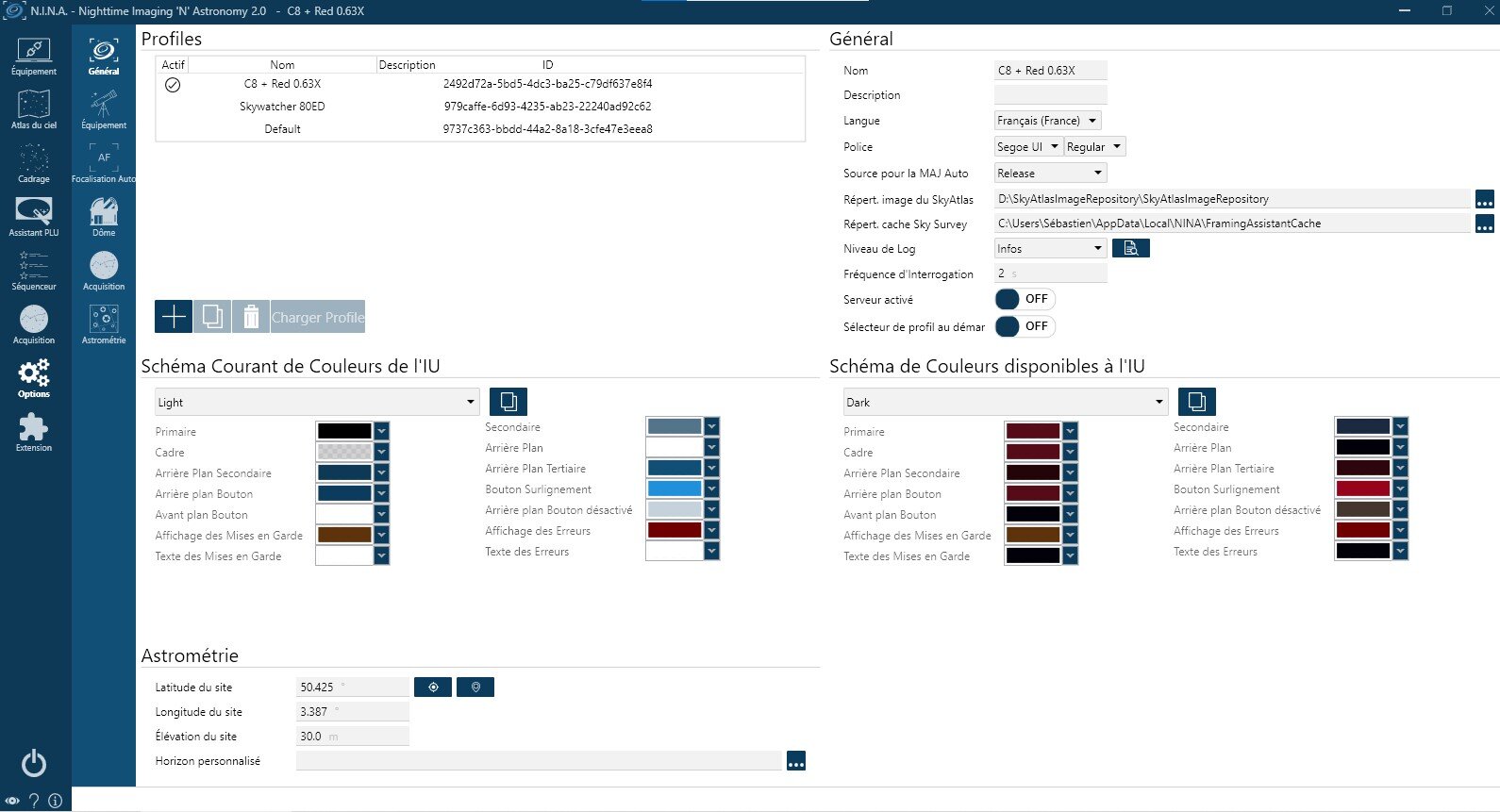
Task: Click the Charger Profile button
Action: [x=318, y=317]
